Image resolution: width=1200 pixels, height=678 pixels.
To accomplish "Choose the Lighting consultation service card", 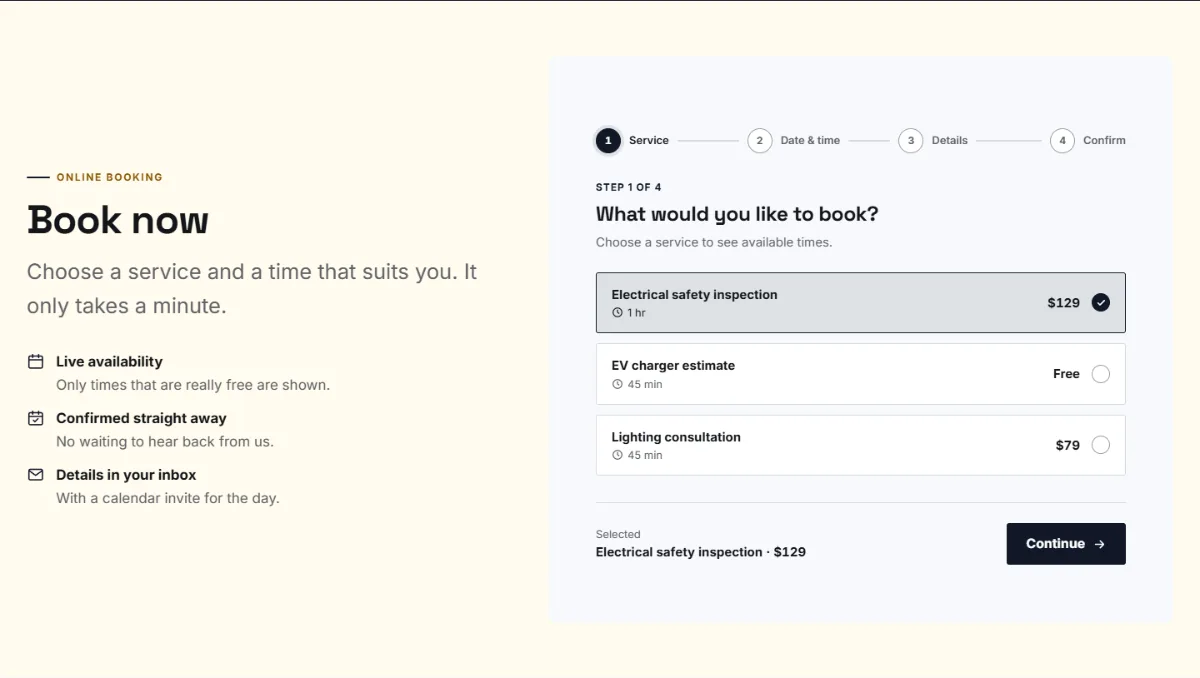I will tap(861, 445).
